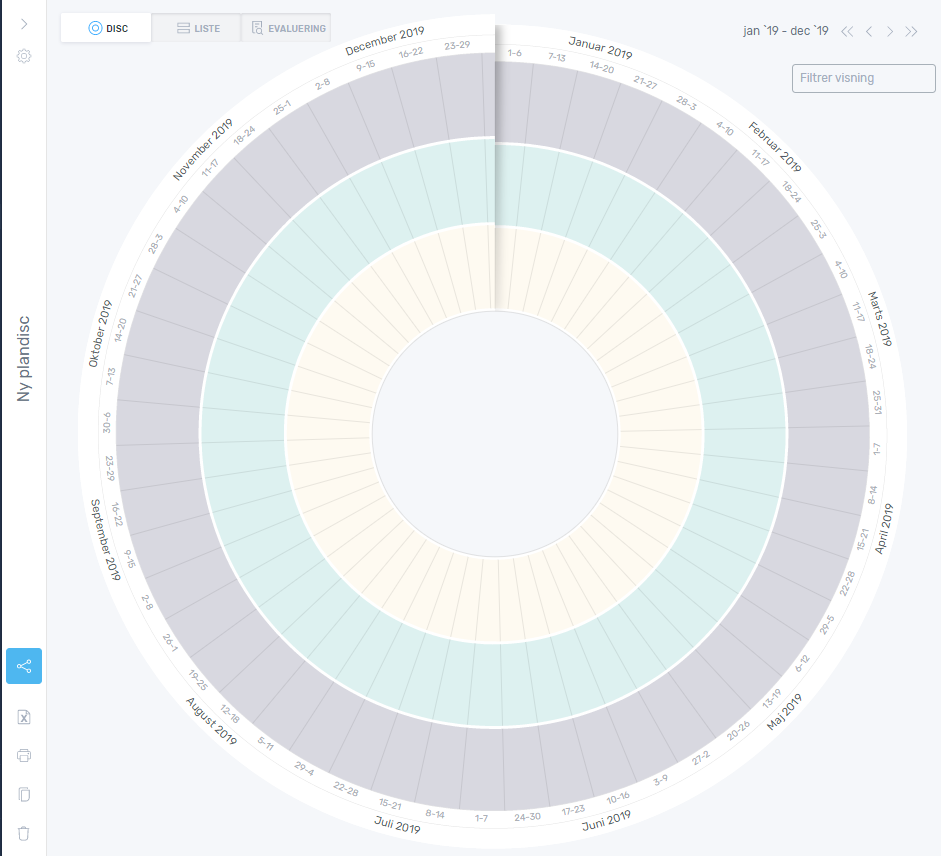Click the date range jan '19 - dec '19
The height and width of the screenshot is (856, 941).
[785, 31]
